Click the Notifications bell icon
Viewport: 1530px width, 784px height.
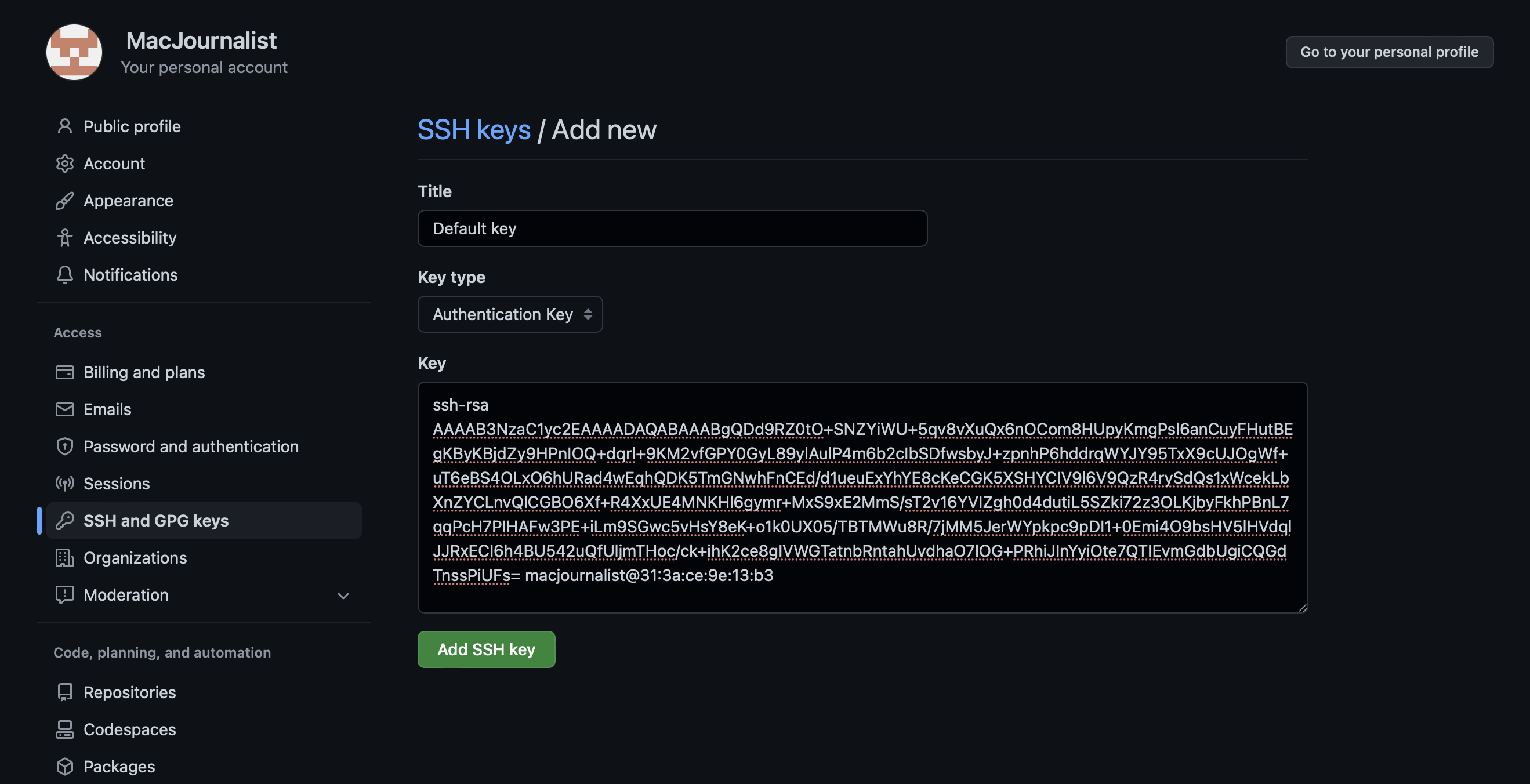click(63, 275)
